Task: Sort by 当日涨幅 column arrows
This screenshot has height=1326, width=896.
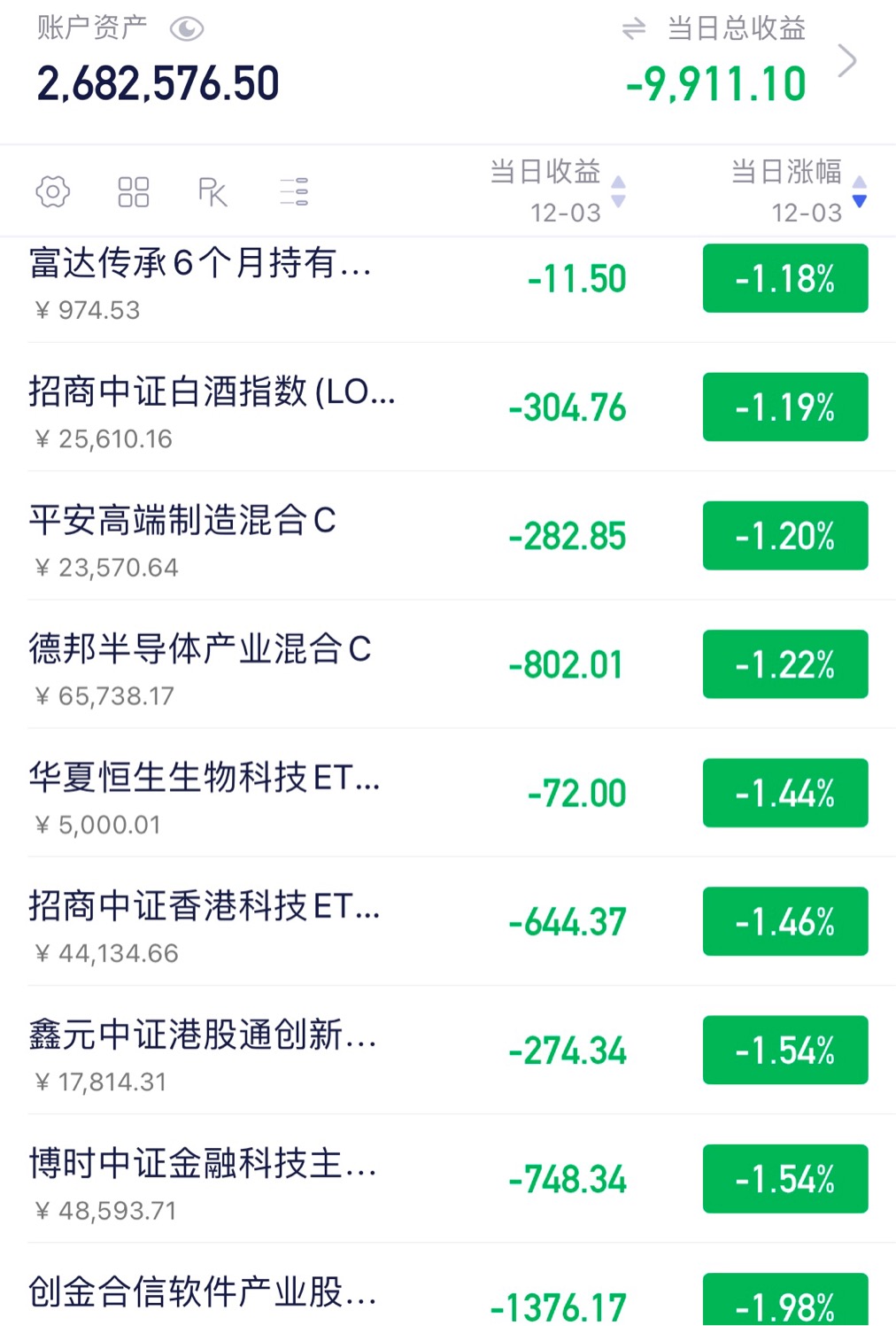Action: pos(859,191)
